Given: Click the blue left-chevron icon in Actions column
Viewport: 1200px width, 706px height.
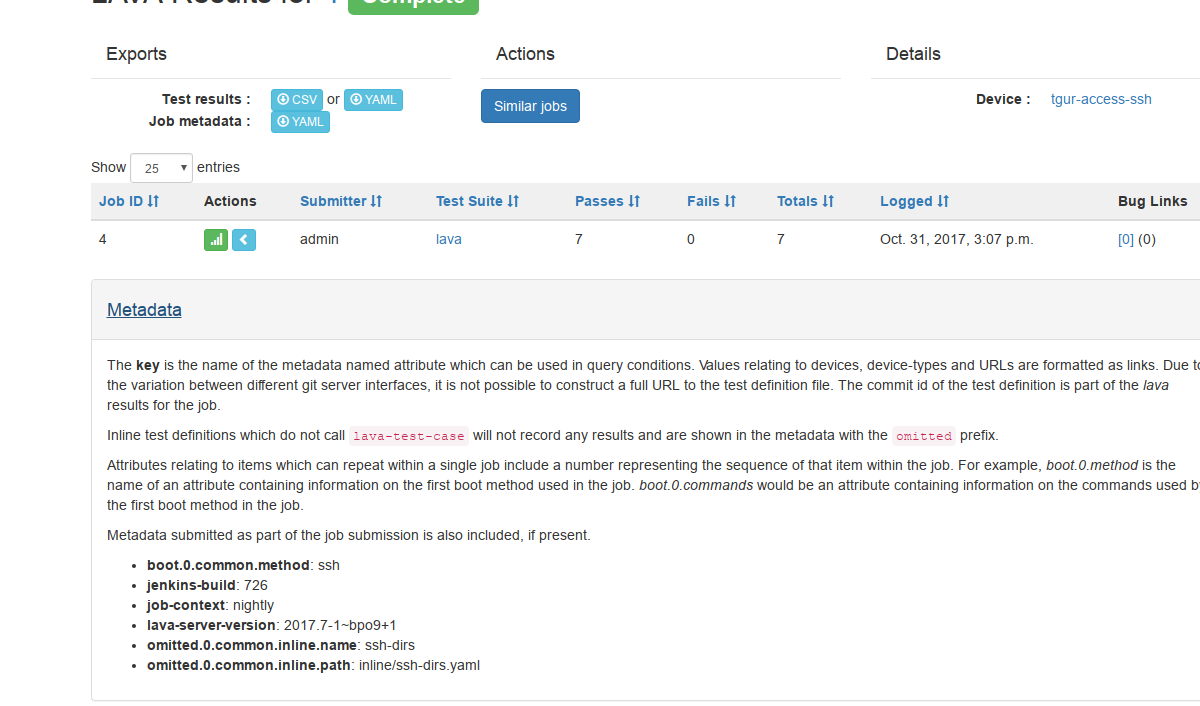Looking at the screenshot, I should (244, 240).
